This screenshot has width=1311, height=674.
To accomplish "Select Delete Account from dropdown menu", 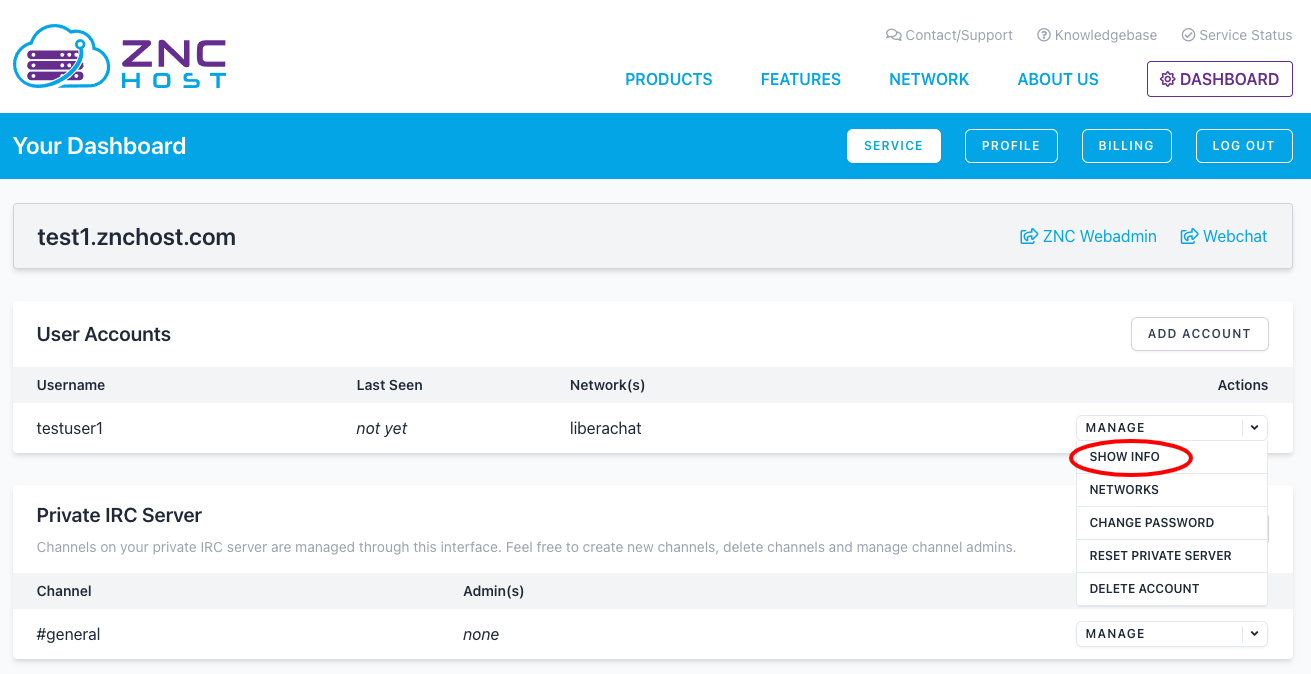I will tap(1144, 589).
